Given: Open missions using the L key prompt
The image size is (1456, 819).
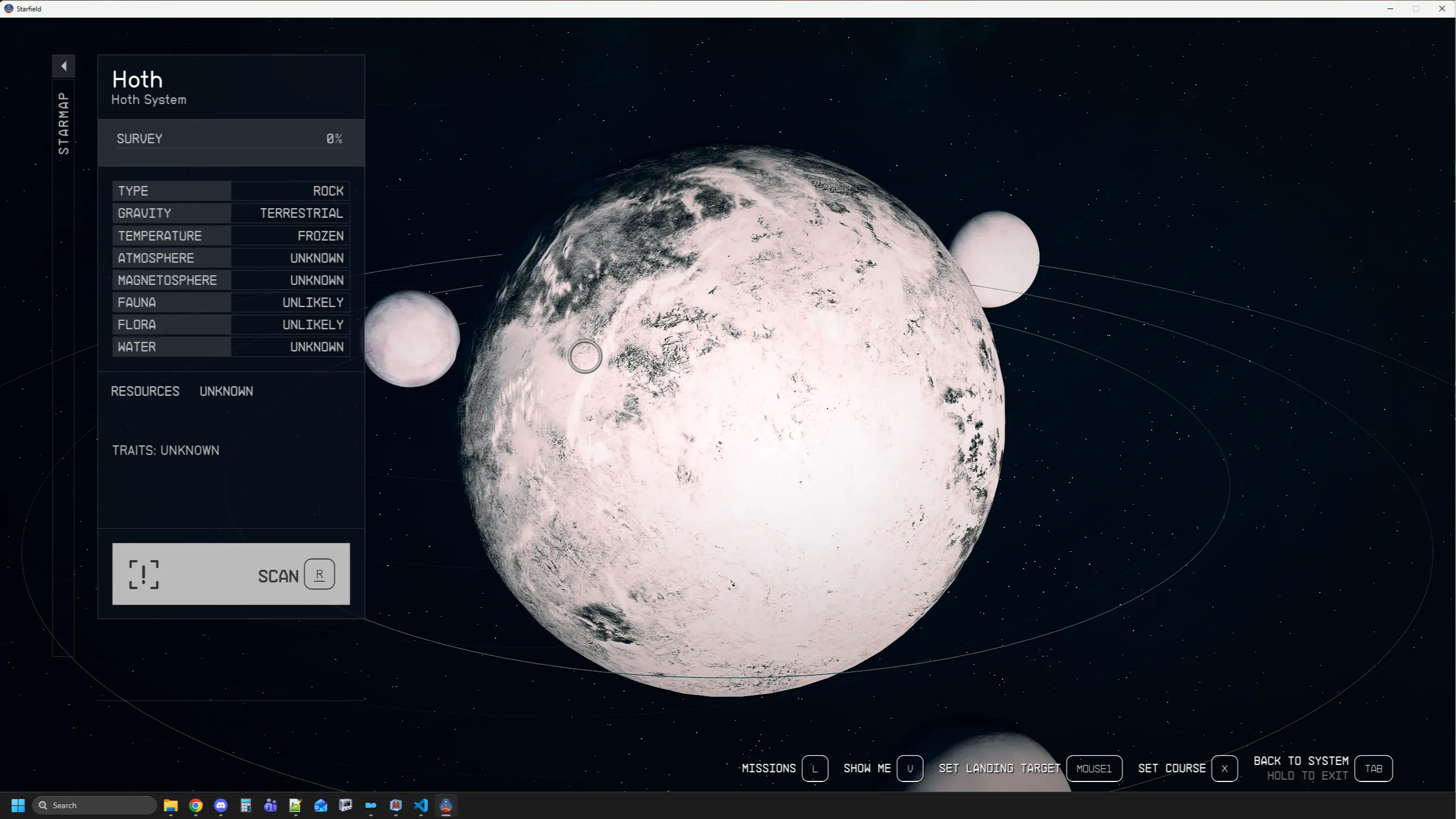Looking at the screenshot, I should tap(815, 768).
